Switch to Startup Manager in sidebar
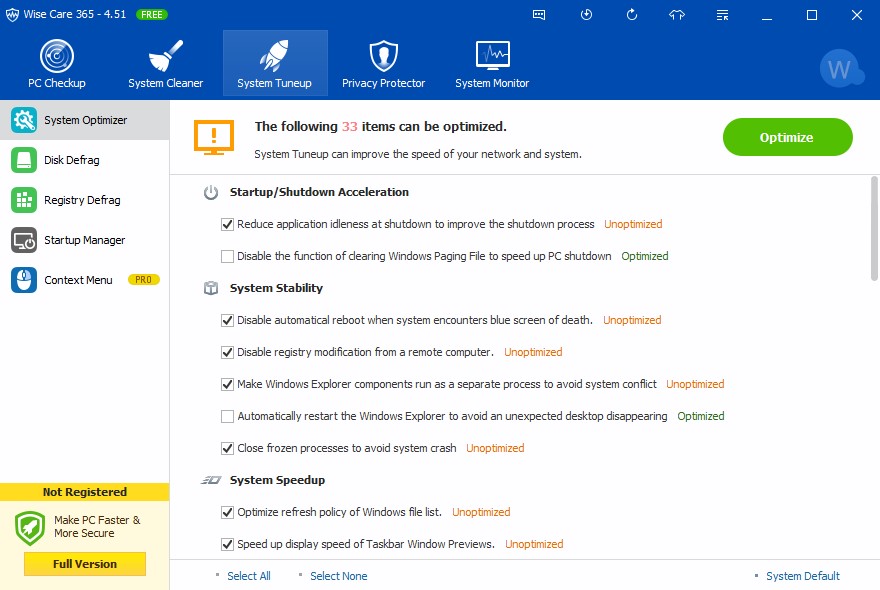The width and height of the screenshot is (880, 590). (x=84, y=240)
